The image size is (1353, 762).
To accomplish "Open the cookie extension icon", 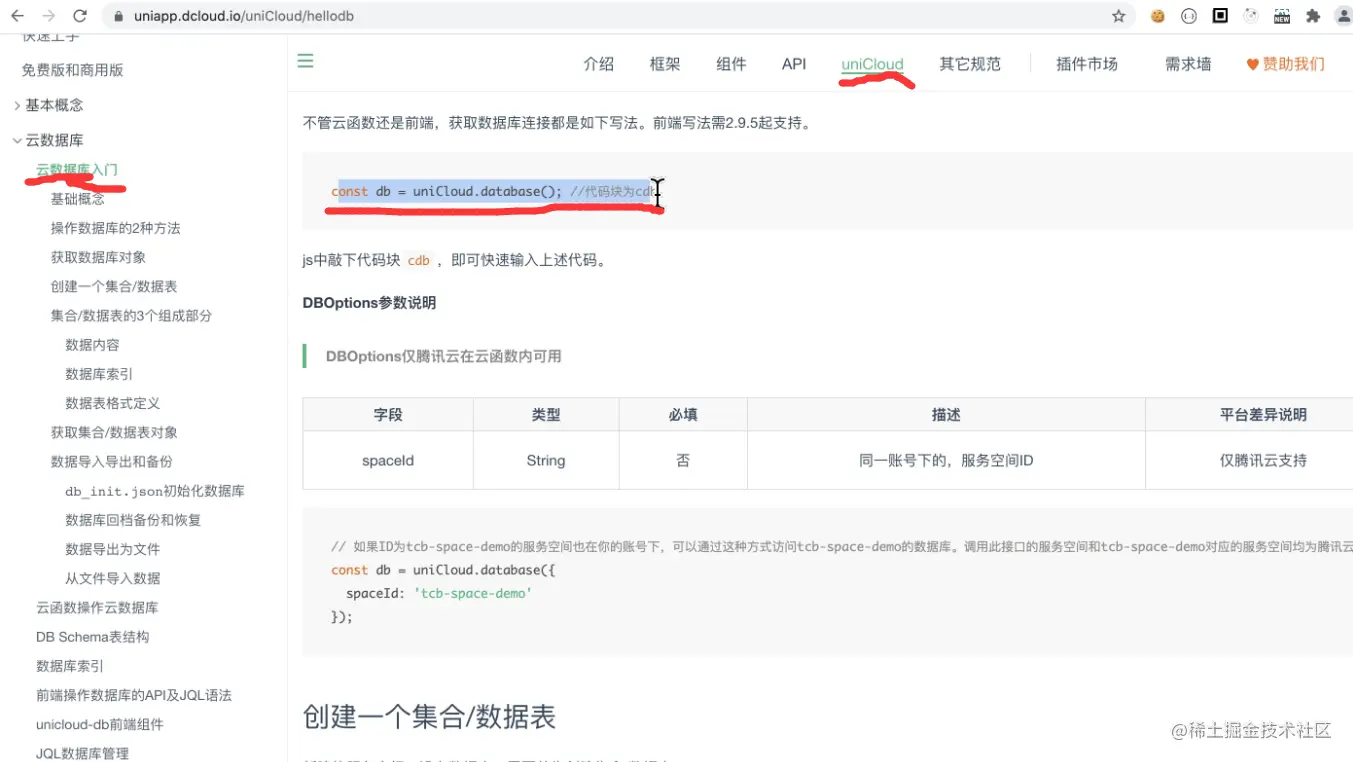I will [x=1158, y=16].
